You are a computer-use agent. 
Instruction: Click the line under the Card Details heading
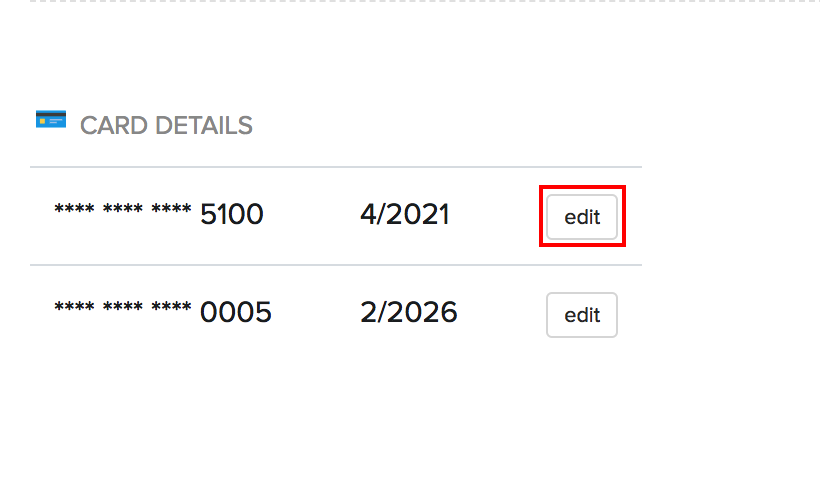click(x=335, y=167)
